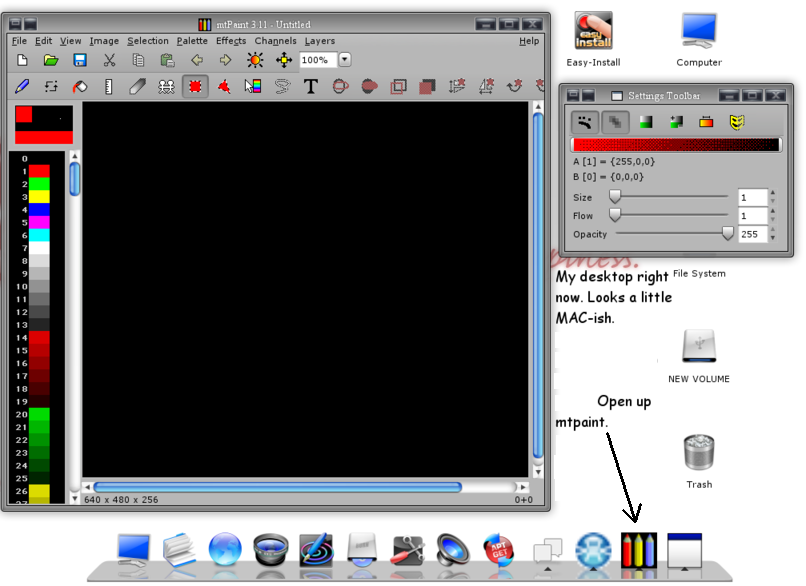Choose the smudge tool
806x586 pixels.
click(137, 87)
